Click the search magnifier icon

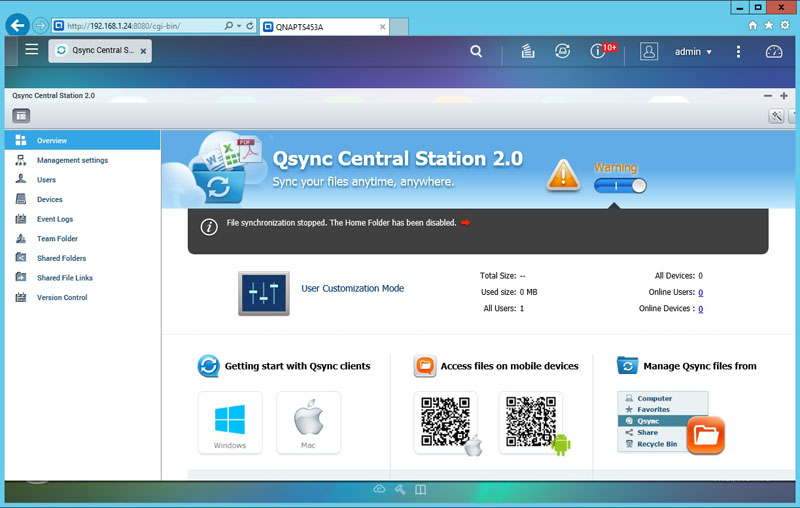(476, 51)
